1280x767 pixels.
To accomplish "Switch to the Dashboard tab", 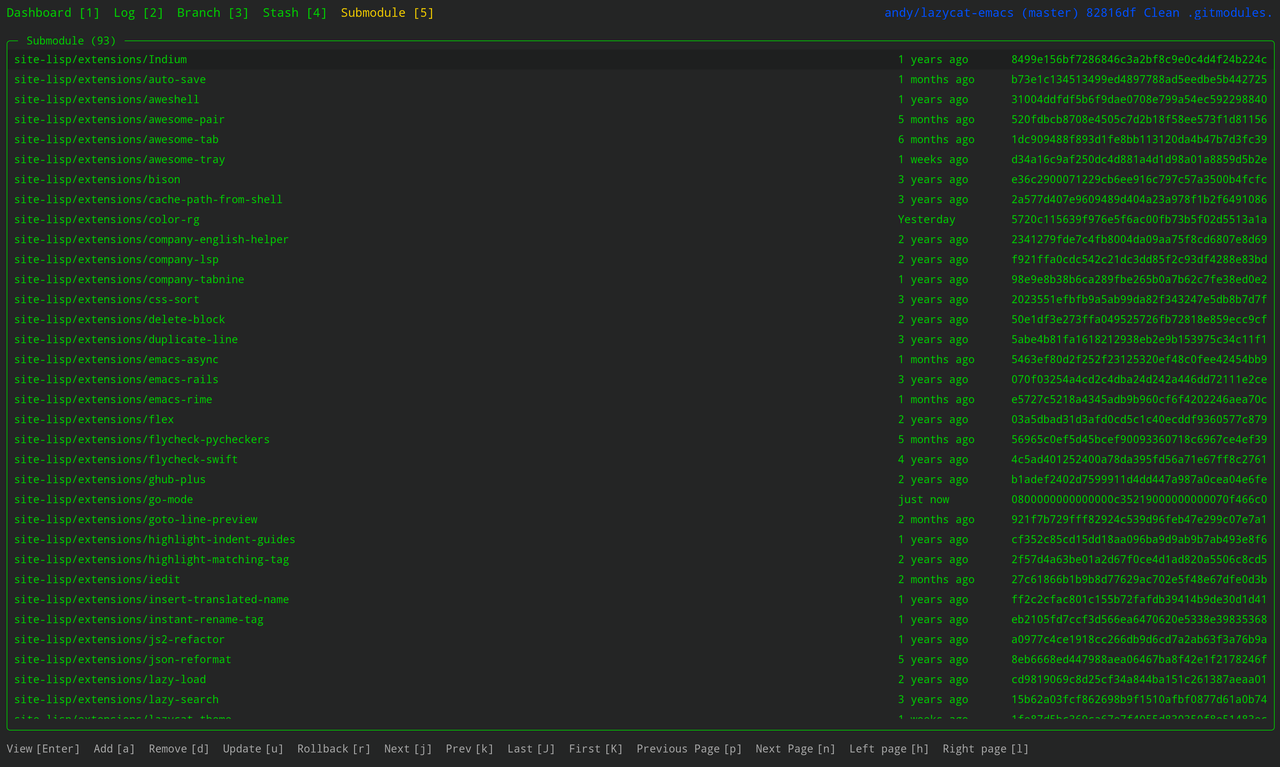I will [x=52, y=13].
